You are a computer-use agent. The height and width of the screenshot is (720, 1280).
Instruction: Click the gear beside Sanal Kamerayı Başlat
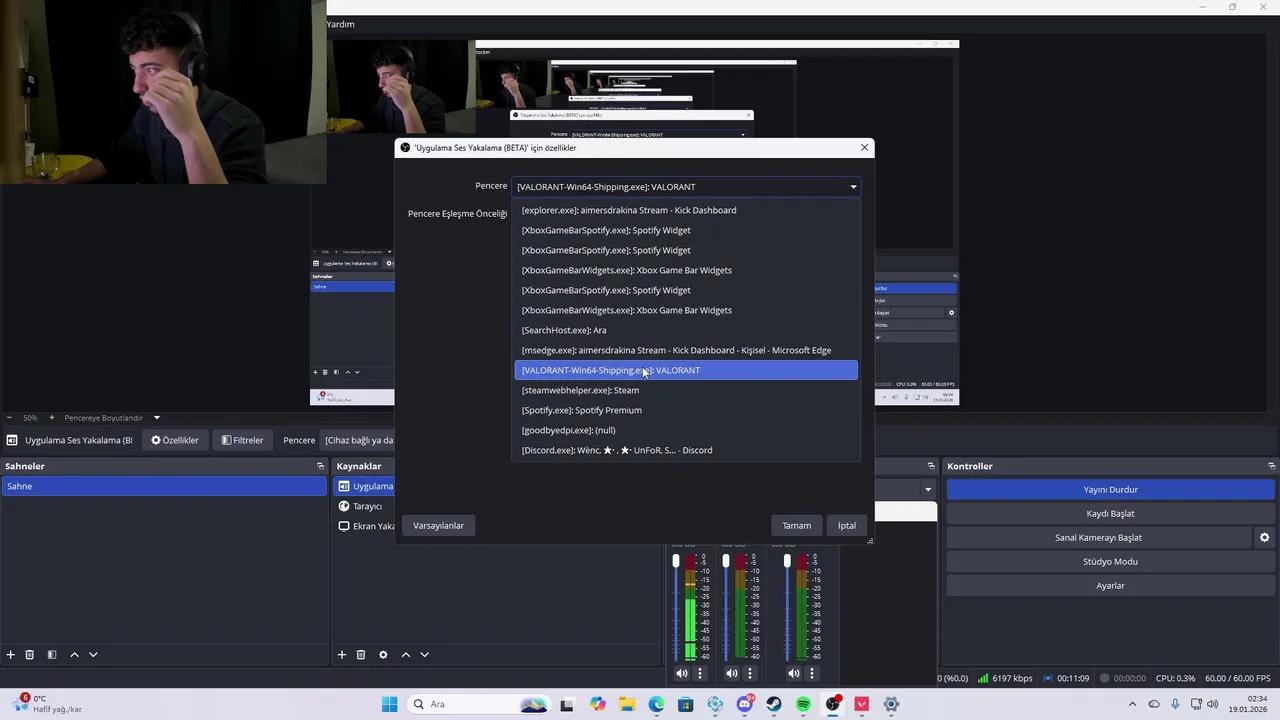coord(1264,538)
